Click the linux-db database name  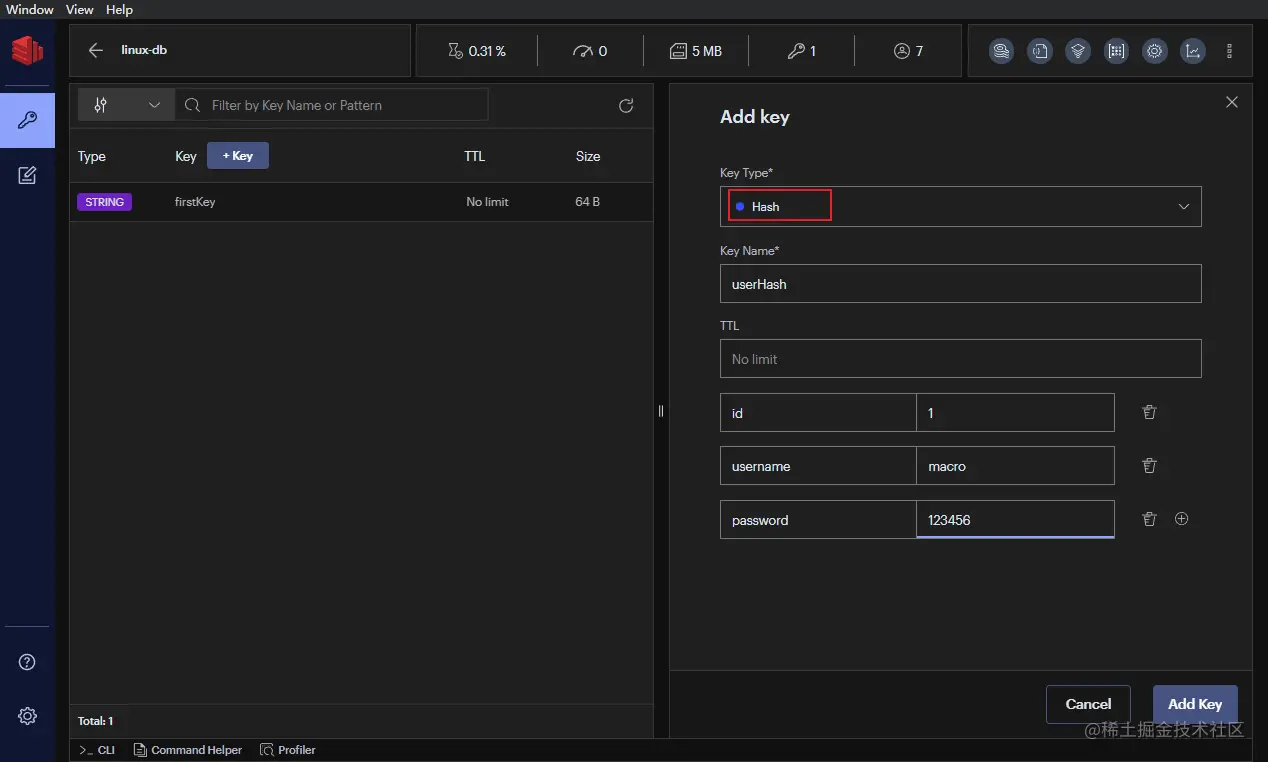[x=144, y=50]
